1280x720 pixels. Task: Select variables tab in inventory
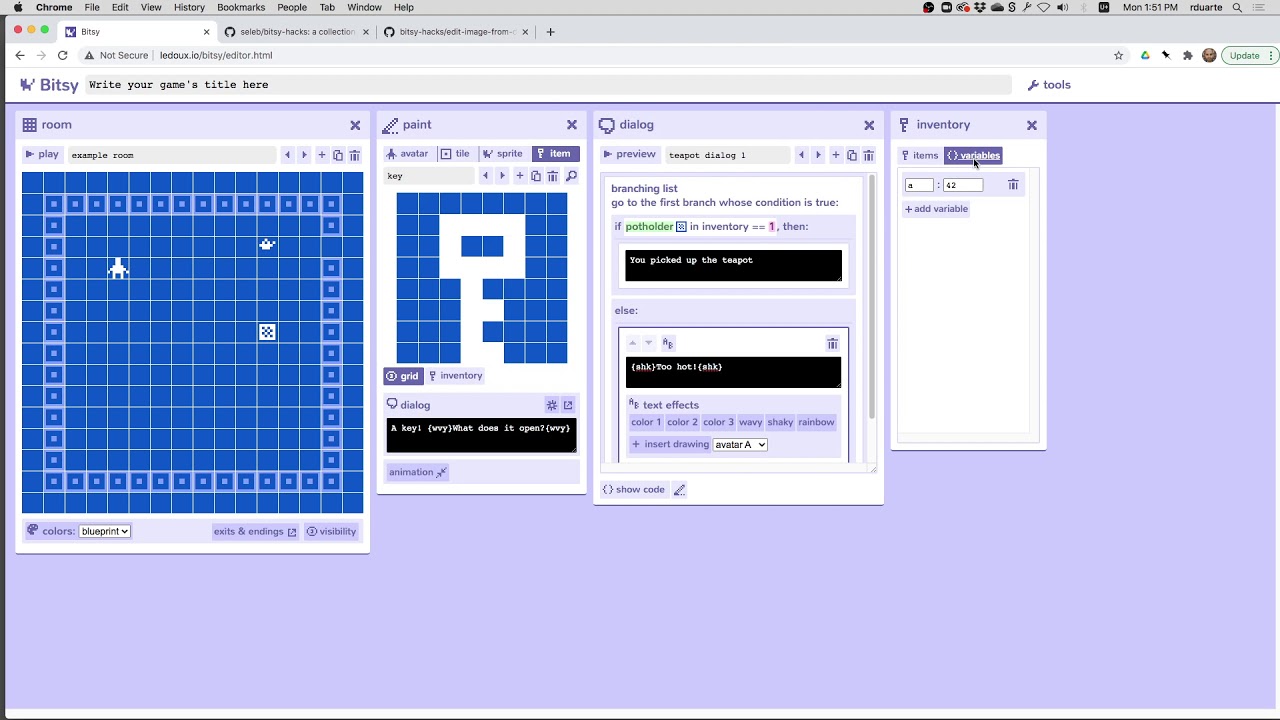pyautogui.click(x=973, y=155)
